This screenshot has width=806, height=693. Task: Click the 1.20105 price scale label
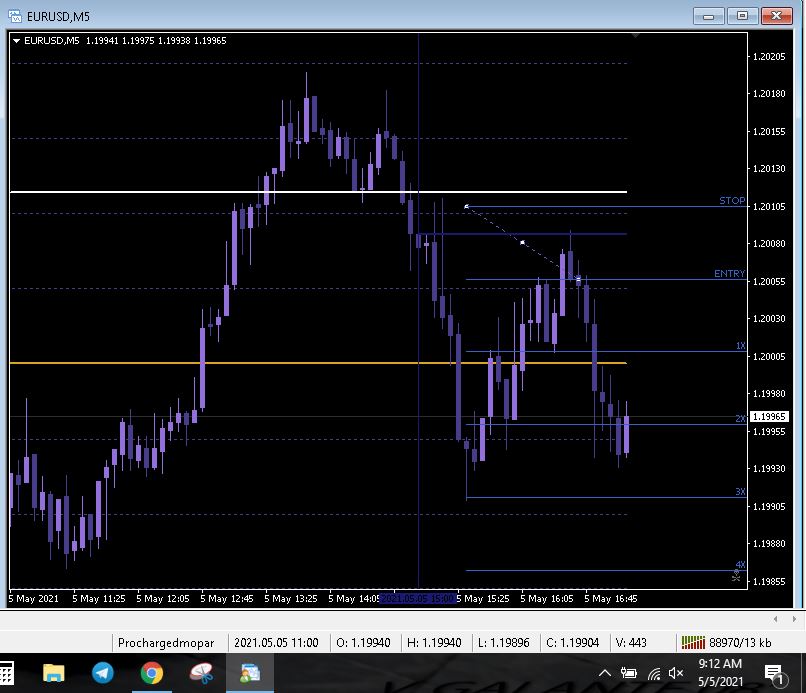[x=769, y=207]
